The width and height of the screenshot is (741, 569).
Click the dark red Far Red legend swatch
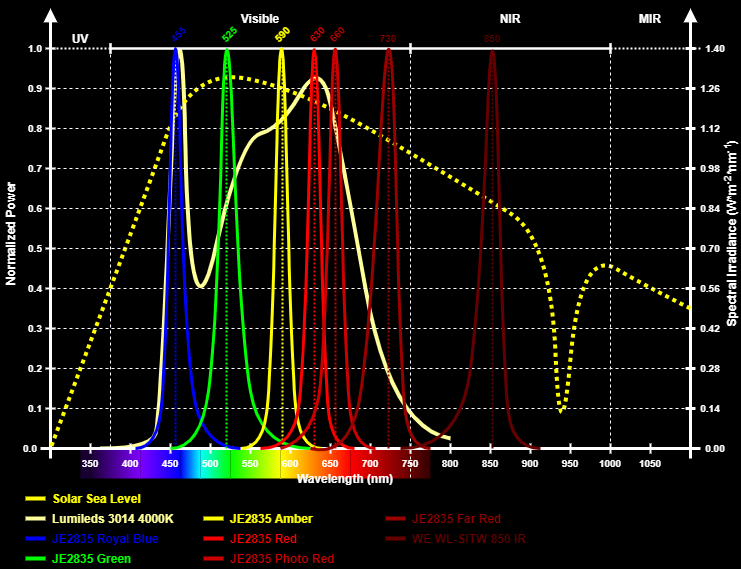pos(396,519)
